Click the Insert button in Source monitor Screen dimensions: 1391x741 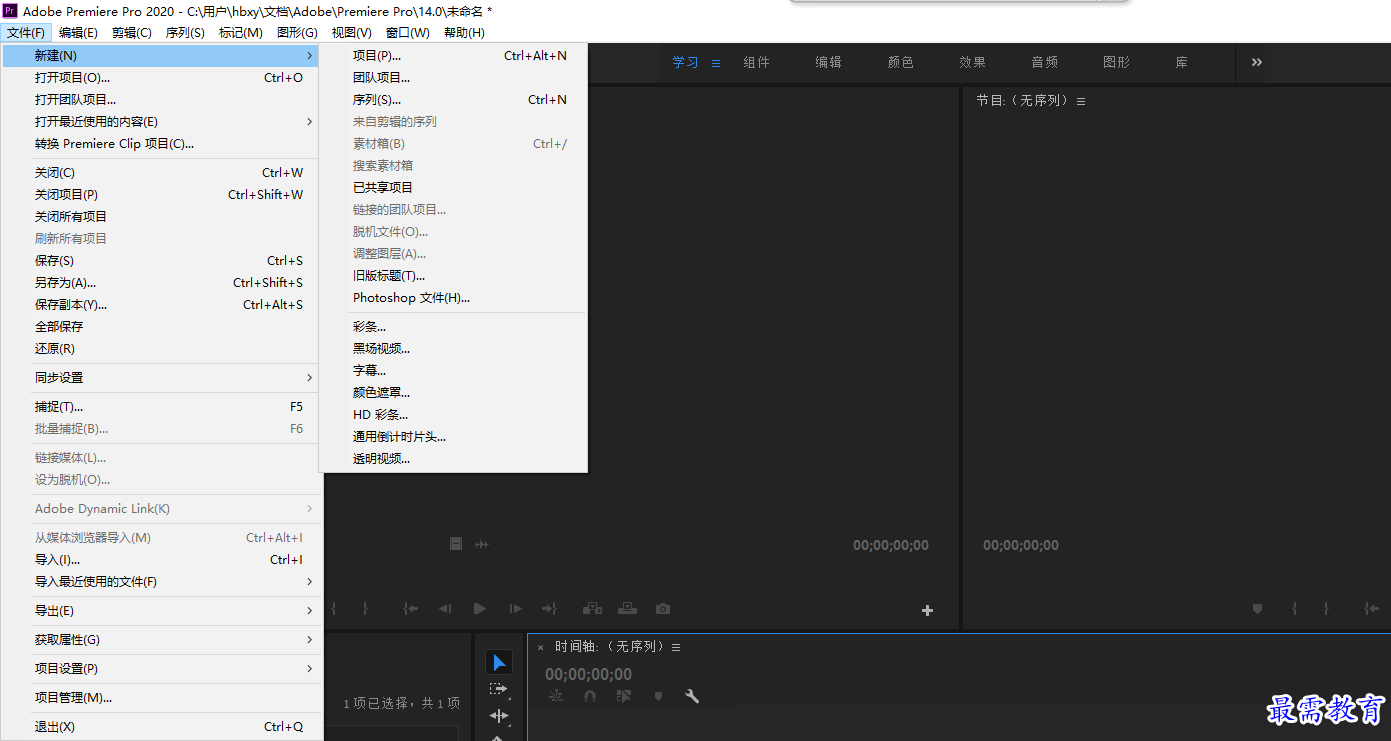(593, 608)
